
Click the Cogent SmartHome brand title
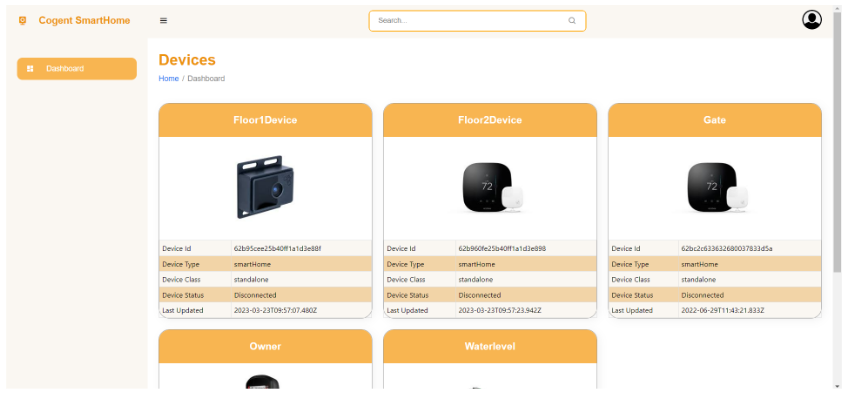click(84, 20)
